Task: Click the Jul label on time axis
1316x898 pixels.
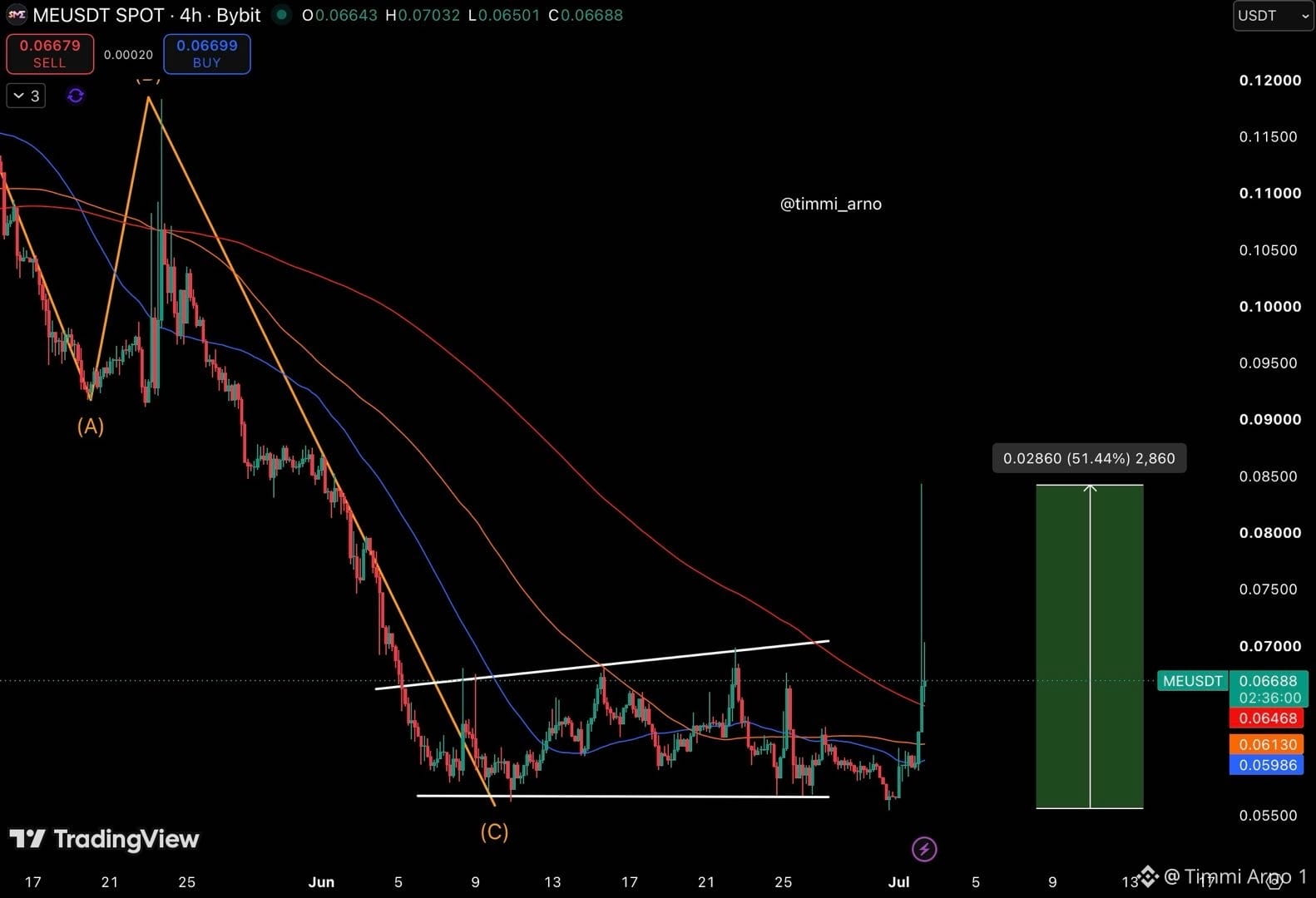Action: pyautogui.click(x=898, y=882)
